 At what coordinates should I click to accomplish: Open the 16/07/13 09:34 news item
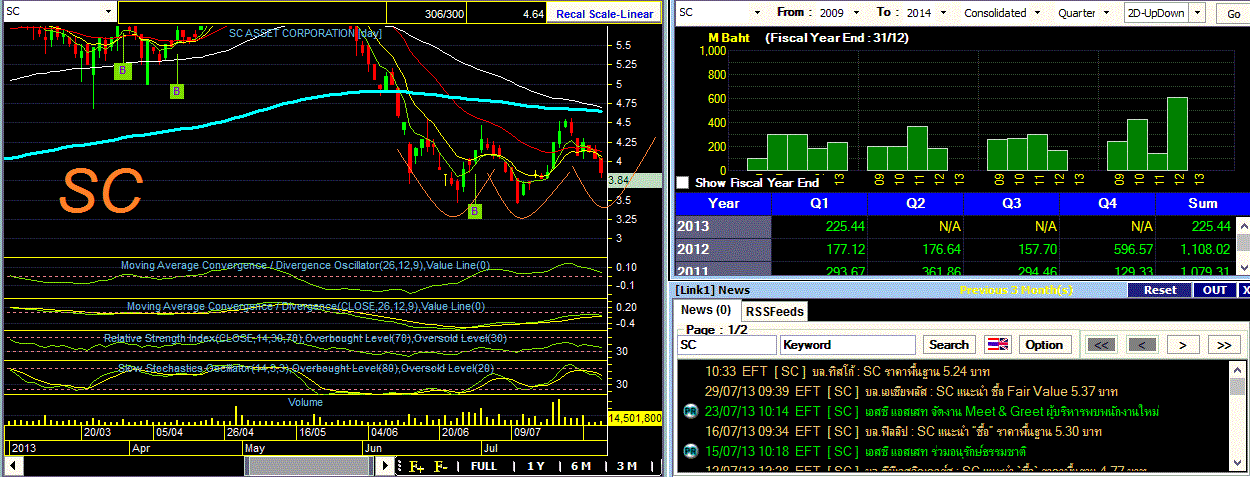coord(903,431)
